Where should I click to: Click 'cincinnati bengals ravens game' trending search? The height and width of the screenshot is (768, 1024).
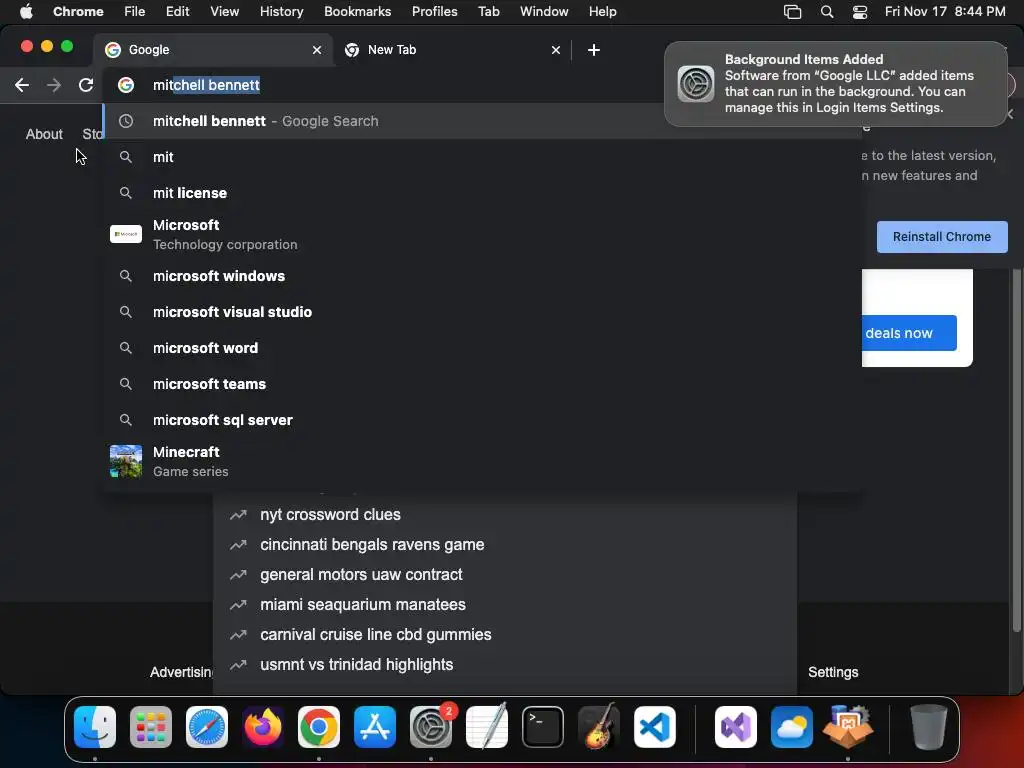tap(504, 545)
